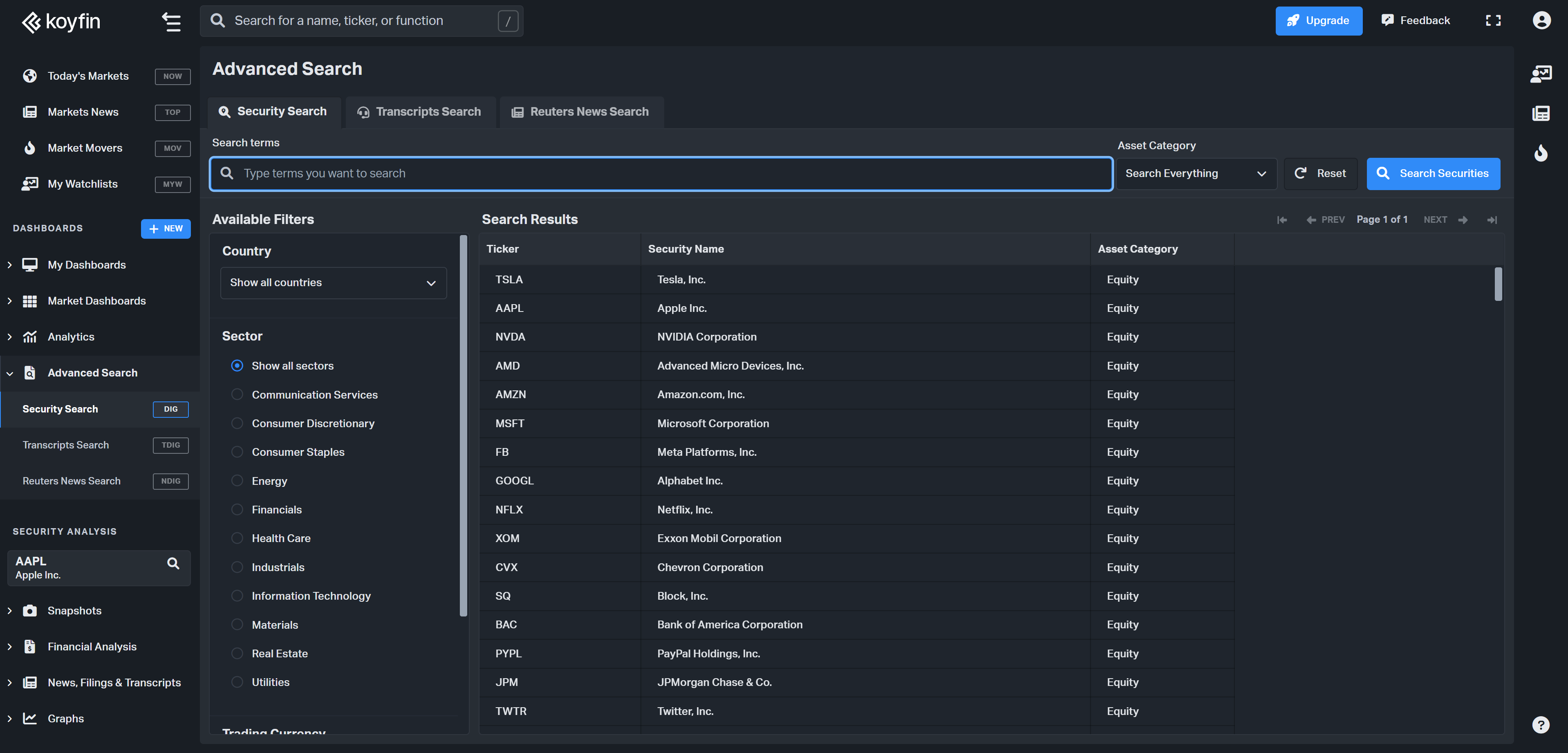
Task: Collapse Advanced Search tree arrow
Action: tap(10, 373)
